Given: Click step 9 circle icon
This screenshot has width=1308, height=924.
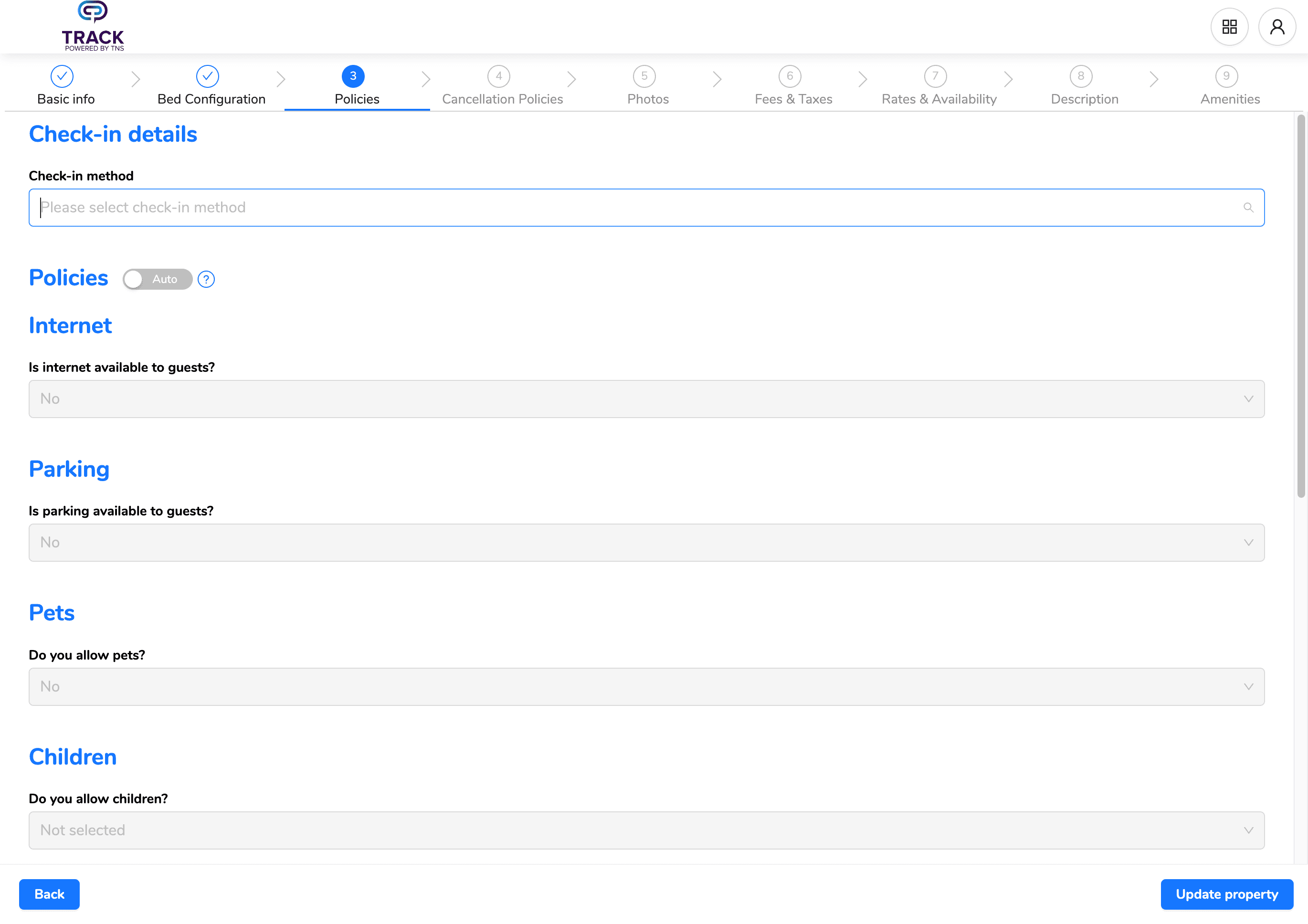Looking at the screenshot, I should coord(1226,76).
